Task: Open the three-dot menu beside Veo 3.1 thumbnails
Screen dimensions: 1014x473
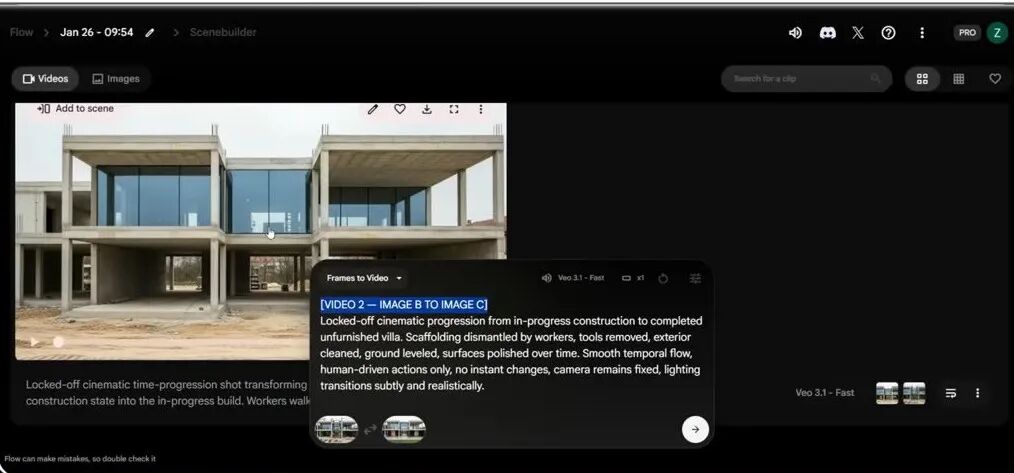Action: tap(977, 393)
